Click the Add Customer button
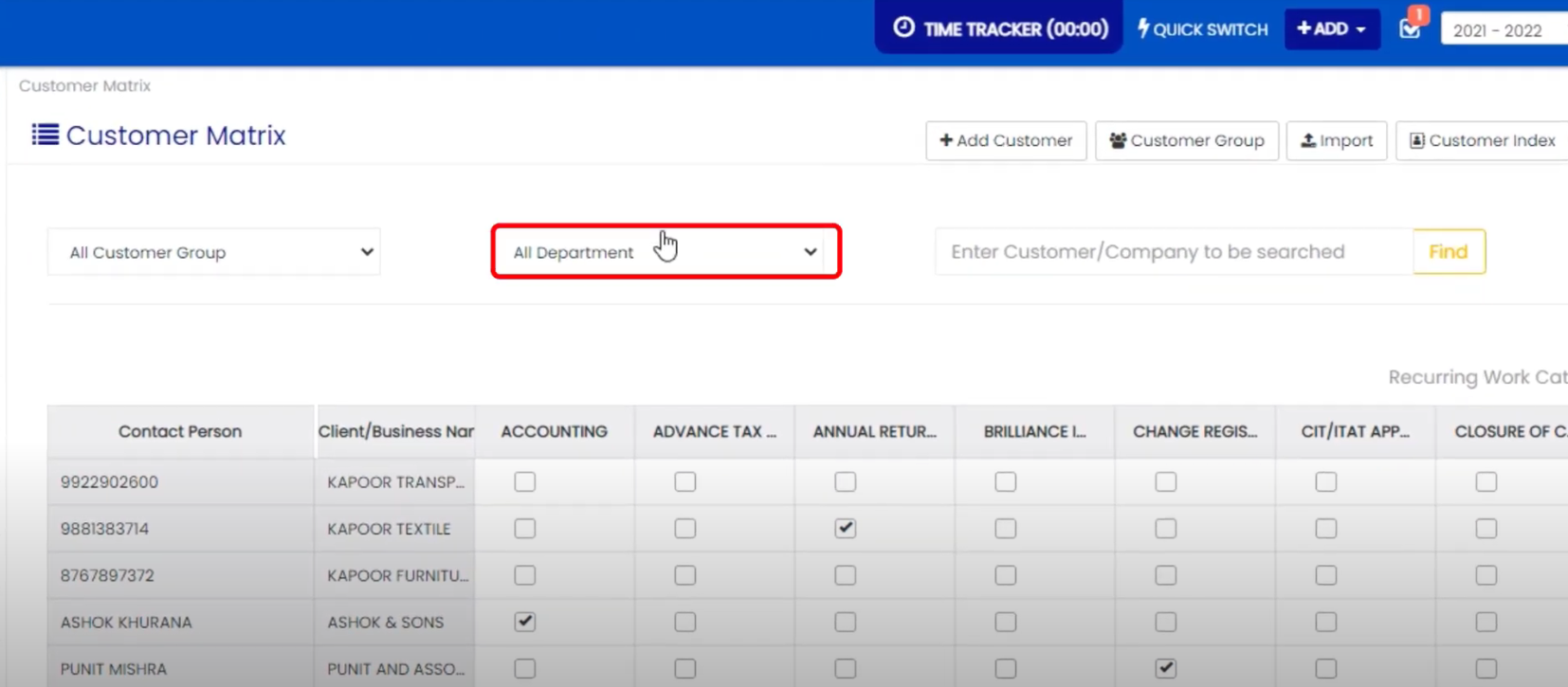 pyautogui.click(x=1006, y=140)
